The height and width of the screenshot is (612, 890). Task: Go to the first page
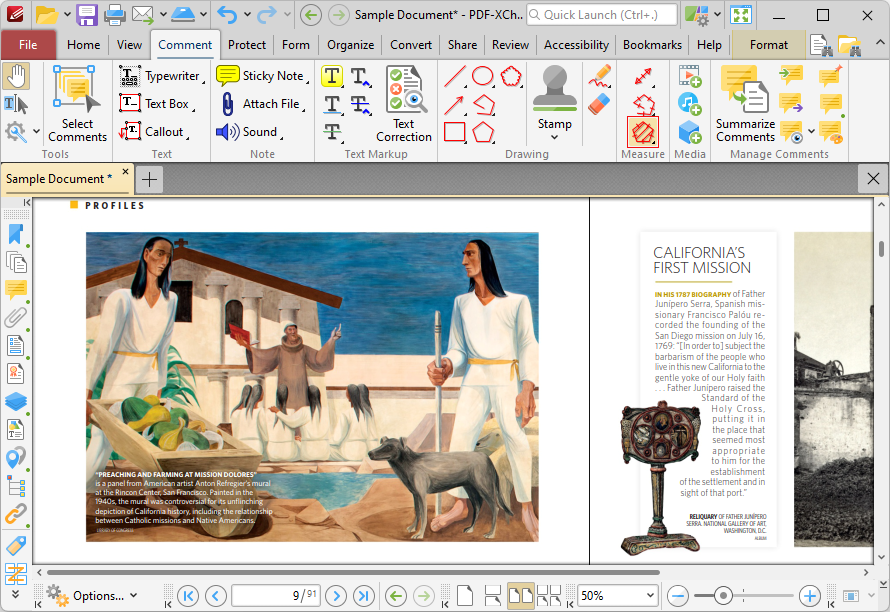click(188, 596)
